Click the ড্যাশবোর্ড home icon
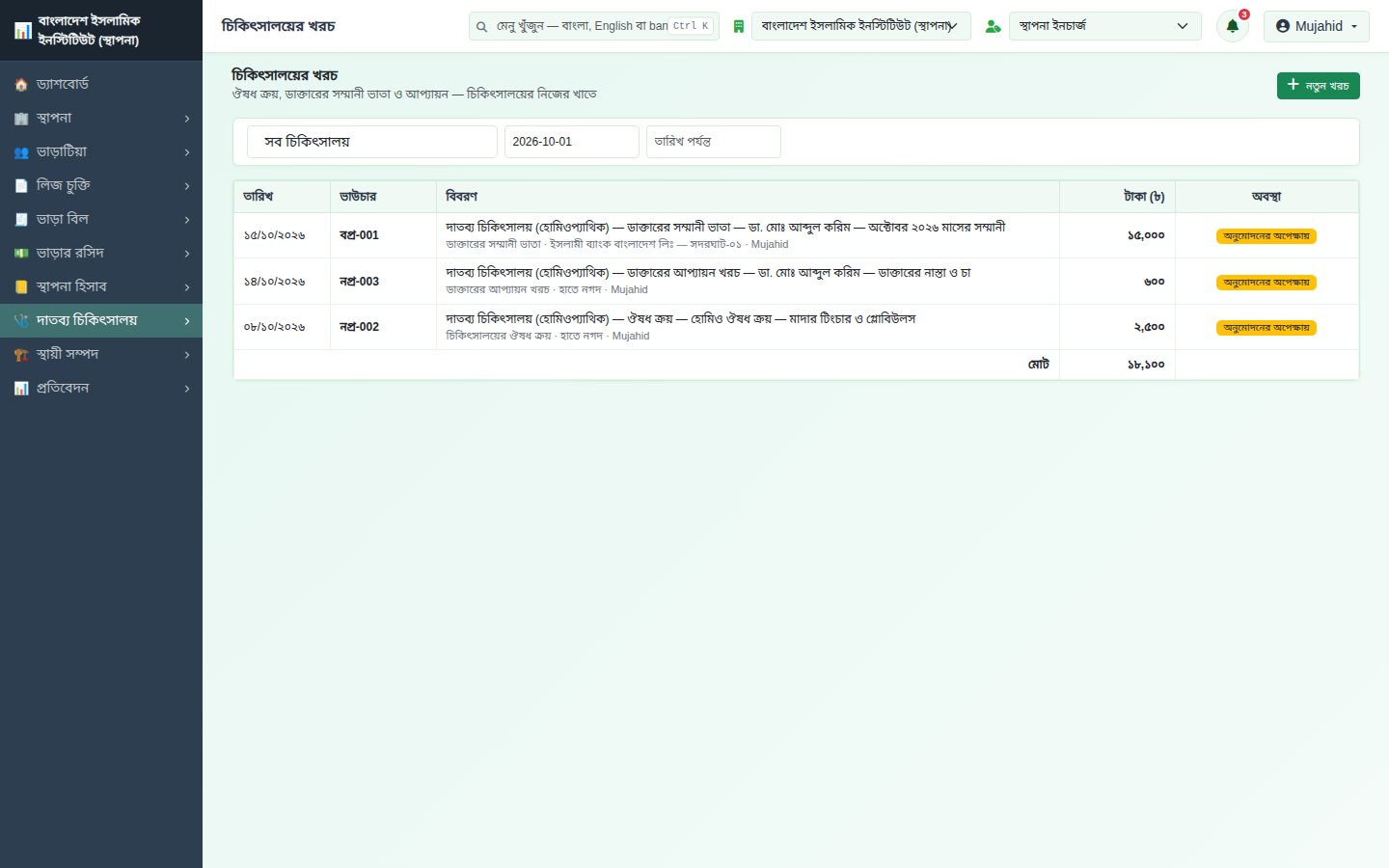This screenshot has height=868, width=1389. [21, 85]
